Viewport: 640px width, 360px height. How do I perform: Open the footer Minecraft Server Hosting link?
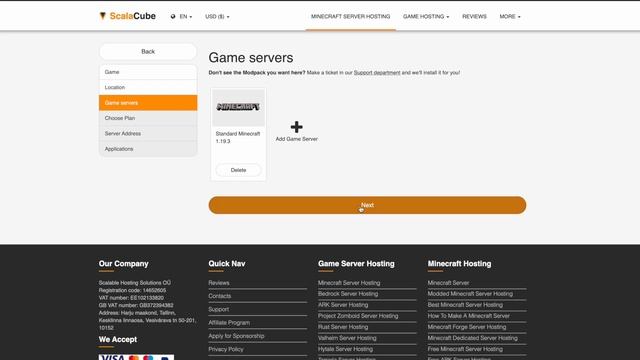tap(349, 283)
